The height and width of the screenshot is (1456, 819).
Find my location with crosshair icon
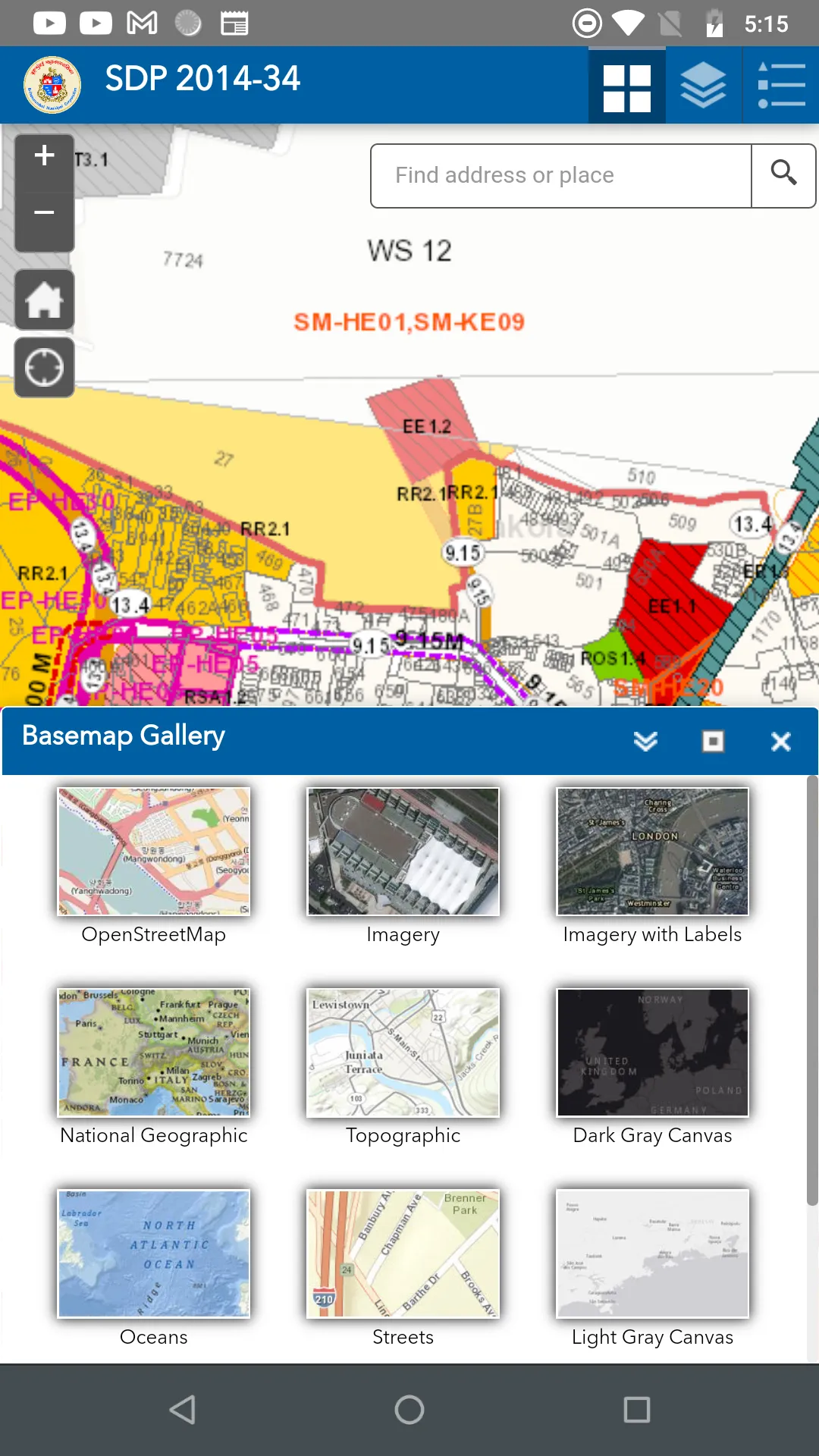point(45,368)
